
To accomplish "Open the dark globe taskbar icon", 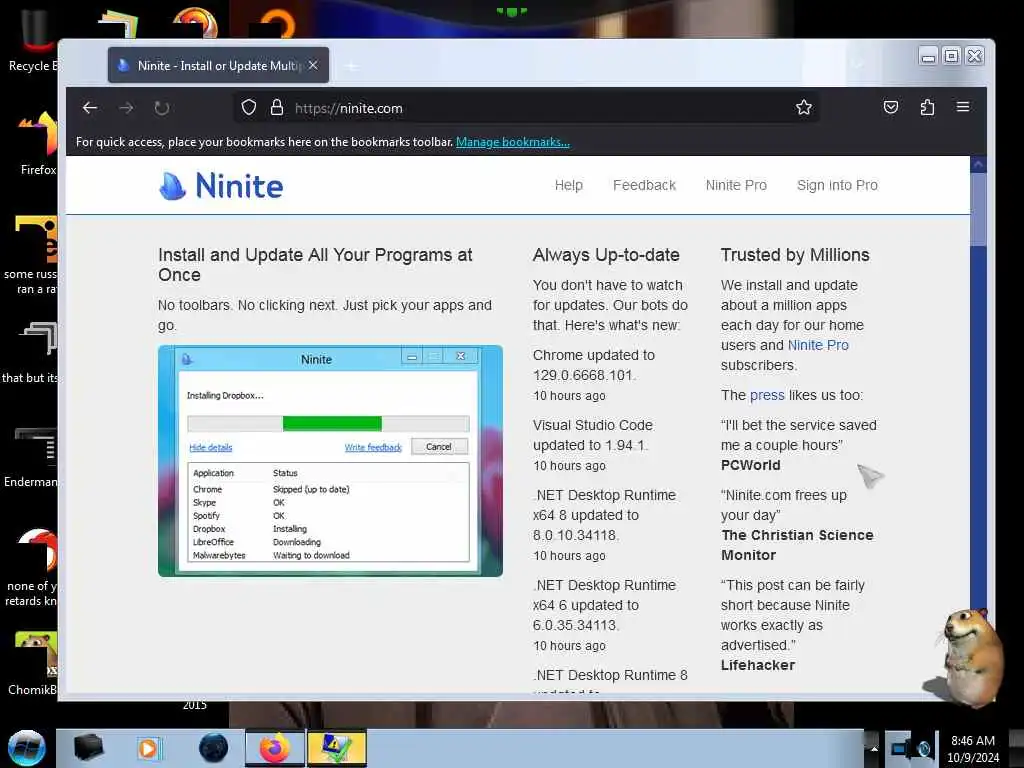I will point(214,748).
